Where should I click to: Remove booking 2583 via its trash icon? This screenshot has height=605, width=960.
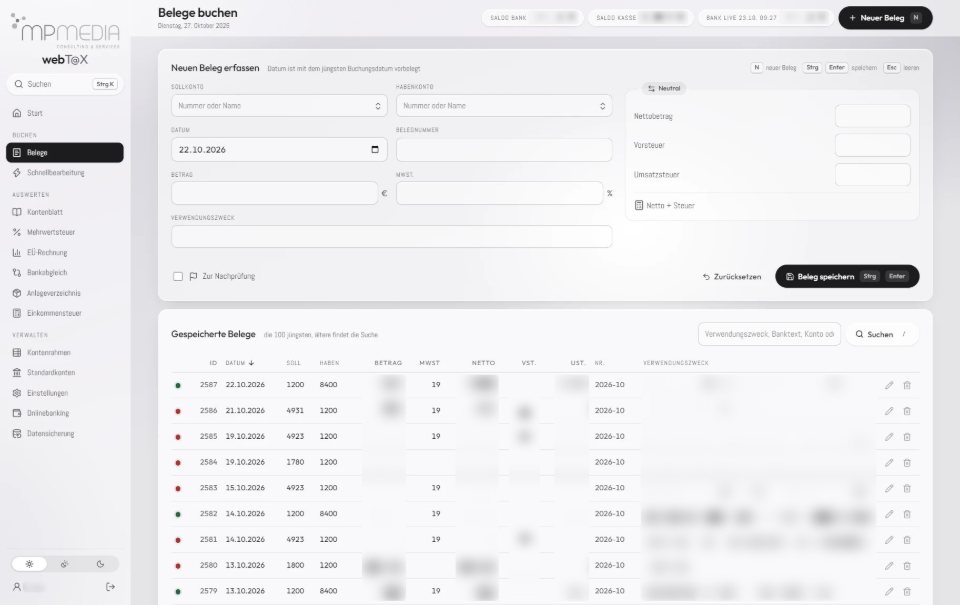(x=907, y=488)
